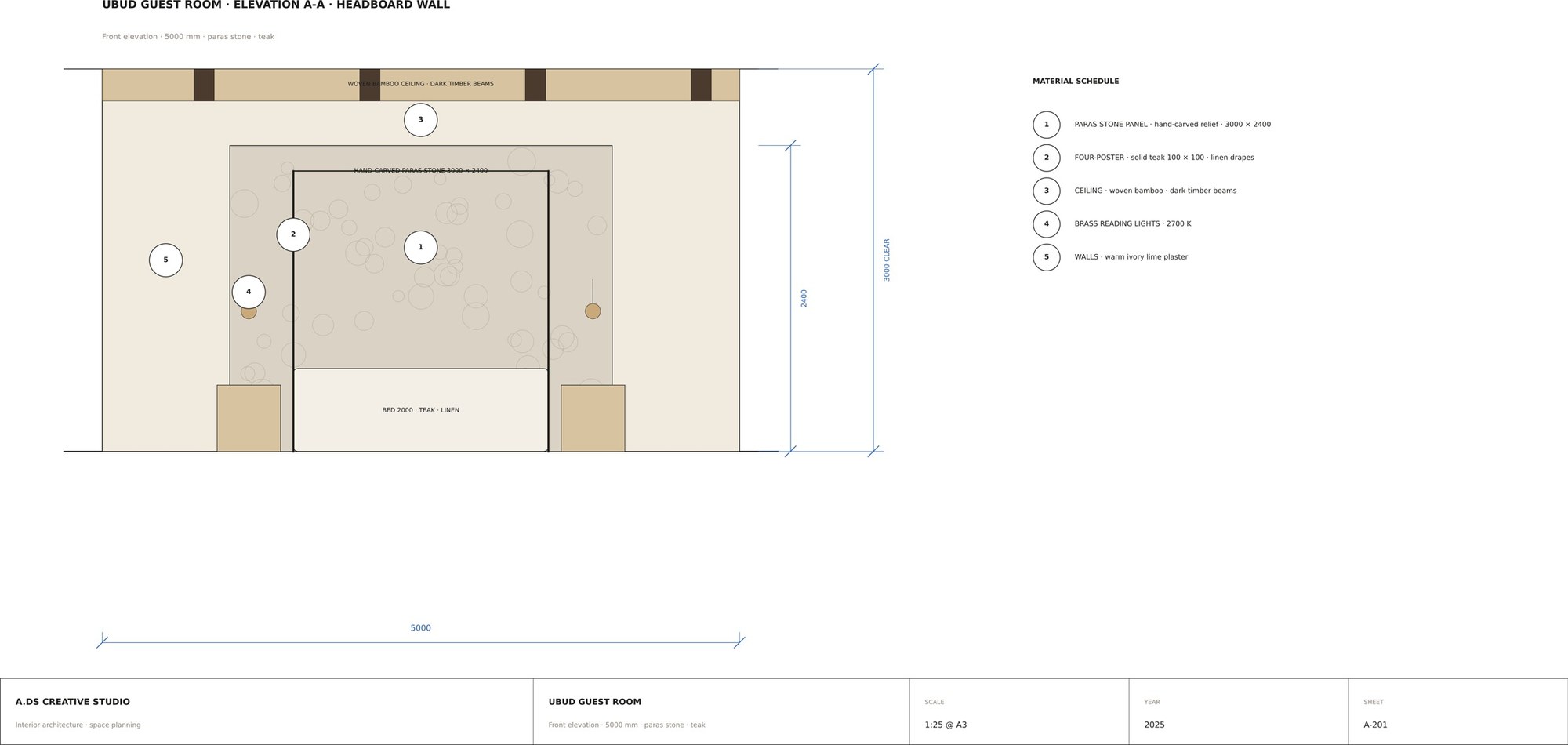Image resolution: width=1568 pixels, height=745 pixels.
Task: Select legend marker 1 in the material schedule
Action: [x=1046, y=125]
